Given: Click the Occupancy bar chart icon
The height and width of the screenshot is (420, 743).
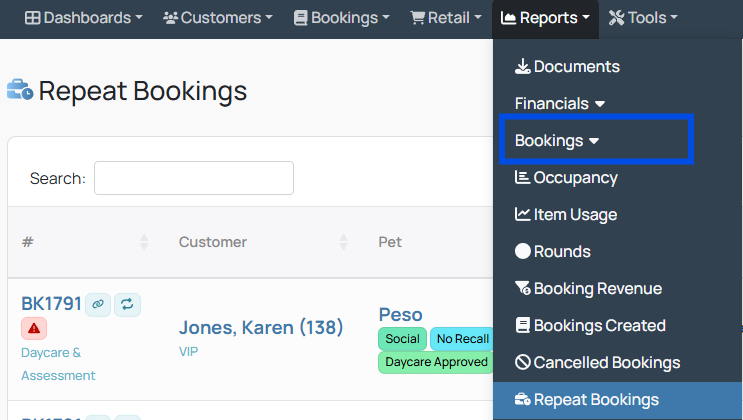Looking at the screenshot, I should click(x=522, y=177).
